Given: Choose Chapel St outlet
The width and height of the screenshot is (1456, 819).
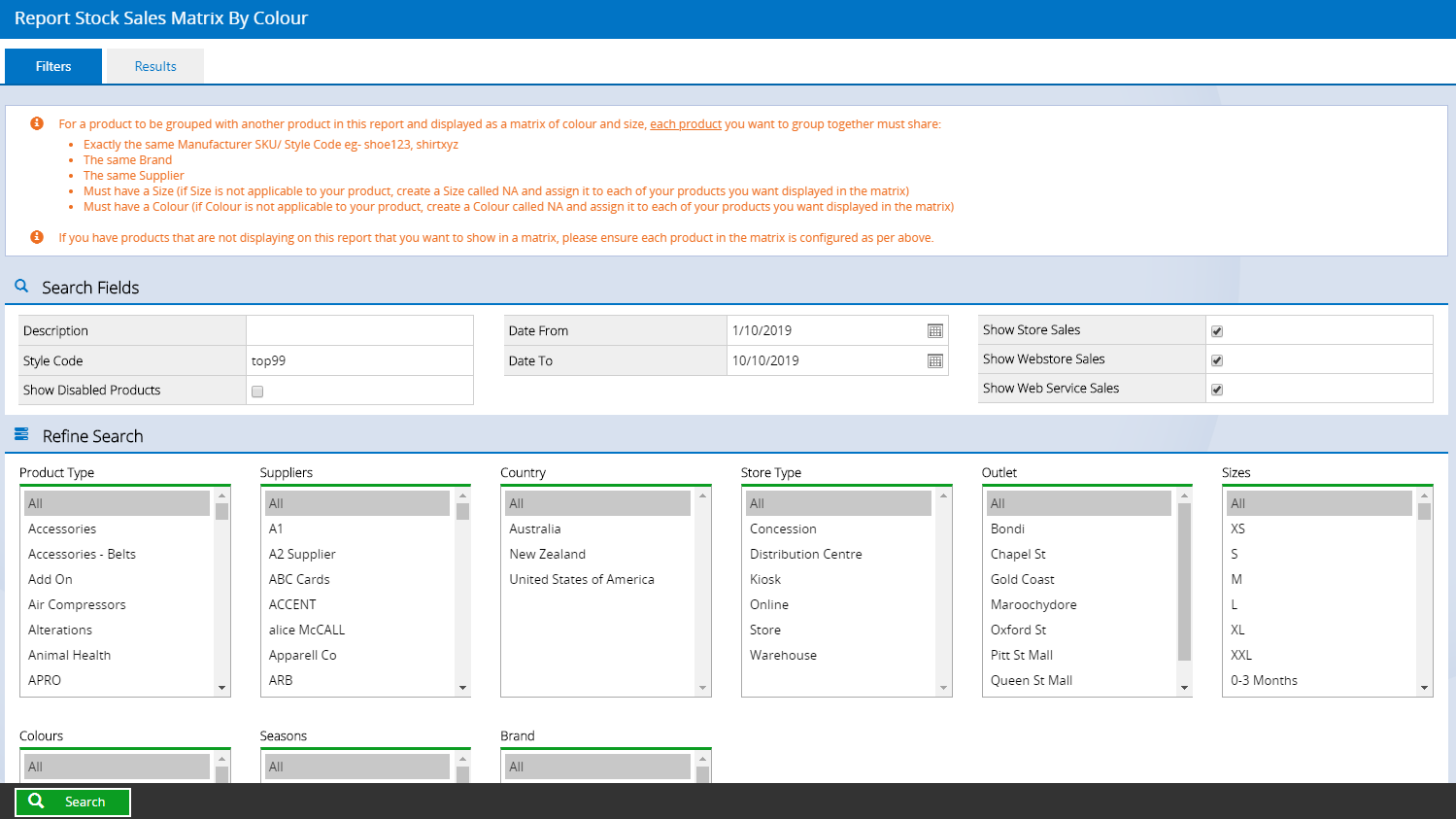Looking at the screenshot, I should tap(1078, 554).
